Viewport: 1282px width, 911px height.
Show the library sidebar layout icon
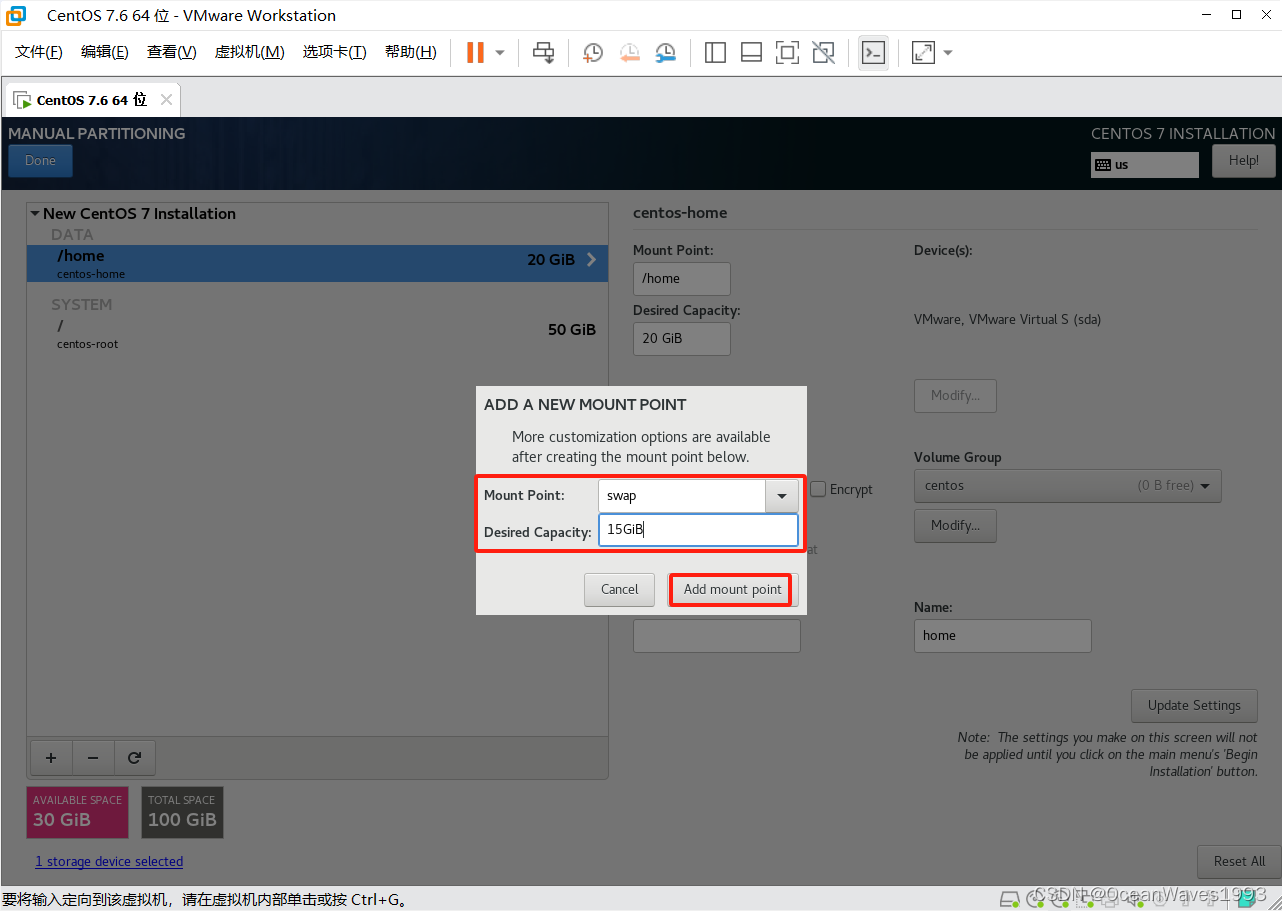tap(715, 52)
